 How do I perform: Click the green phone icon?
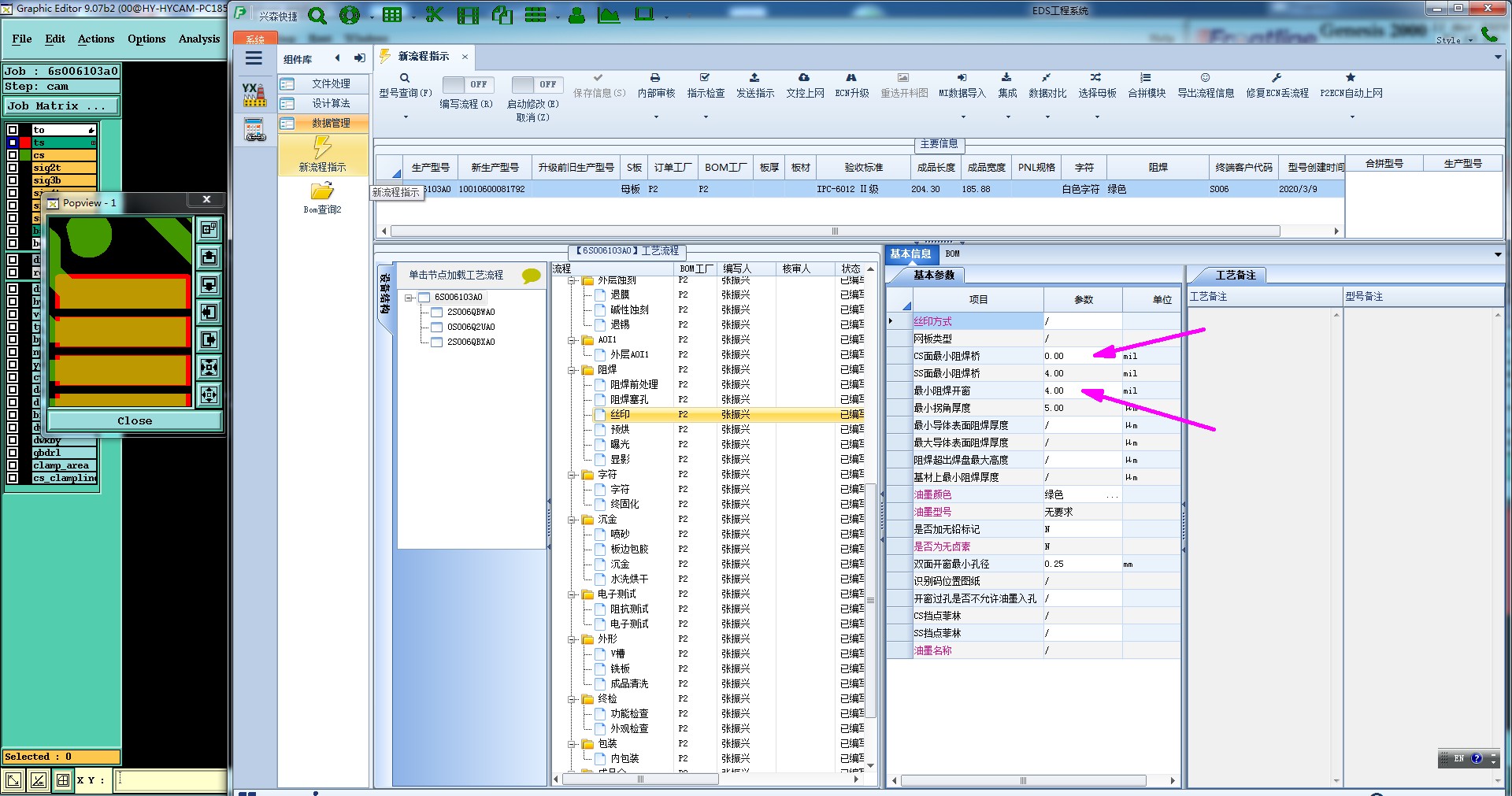pos(1489,35)
